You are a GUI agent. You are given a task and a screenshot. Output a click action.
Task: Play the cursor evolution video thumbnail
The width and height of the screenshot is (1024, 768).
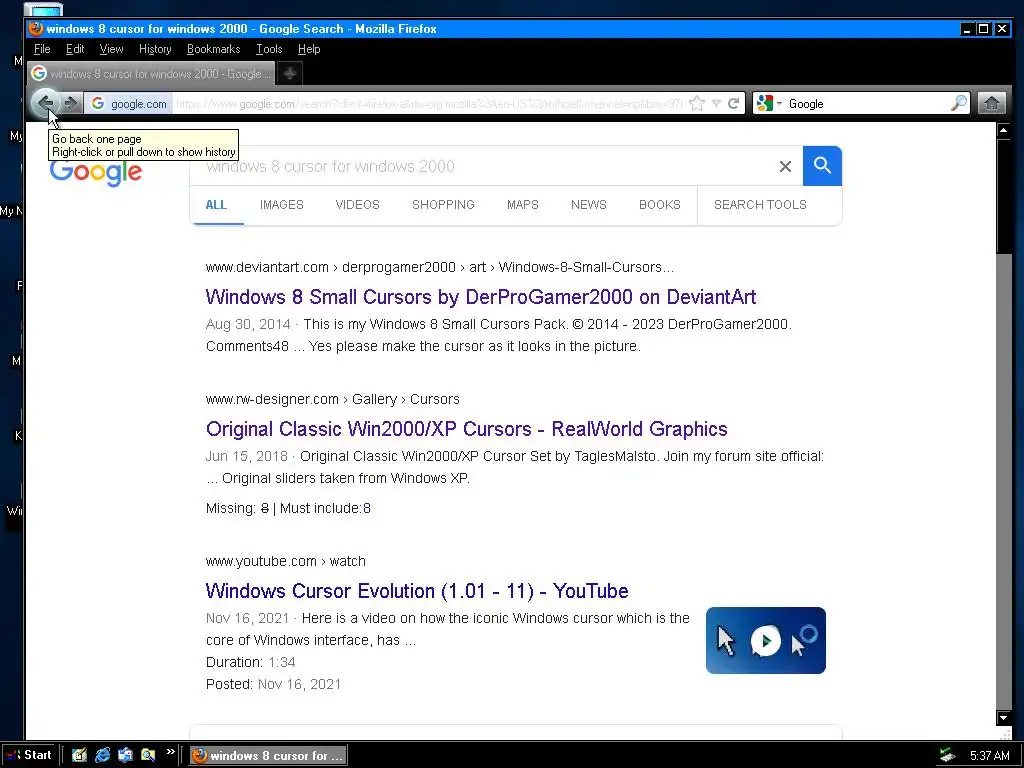[x=765, y=641]
